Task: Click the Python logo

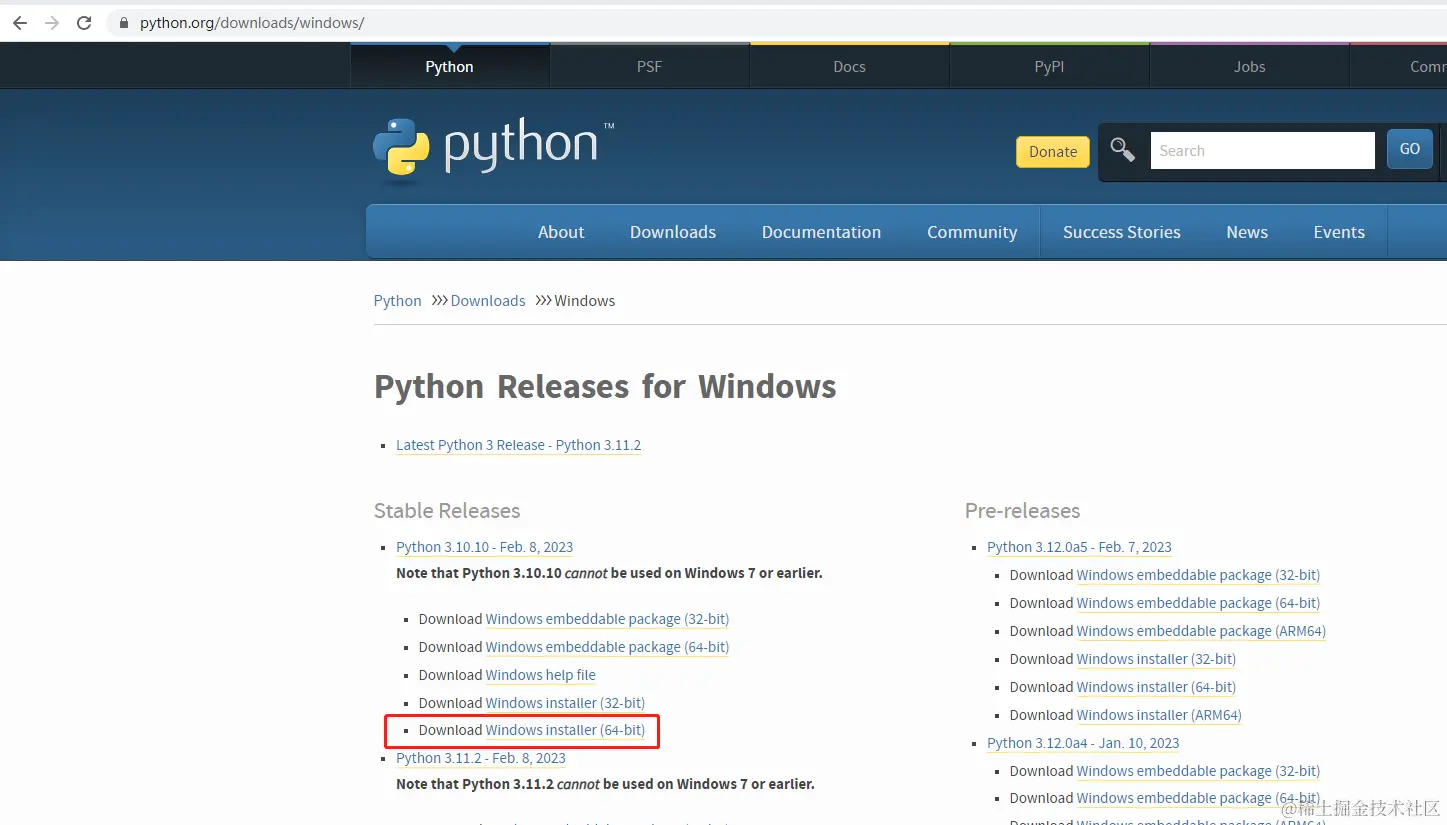Action: click(x=494, y=151)
